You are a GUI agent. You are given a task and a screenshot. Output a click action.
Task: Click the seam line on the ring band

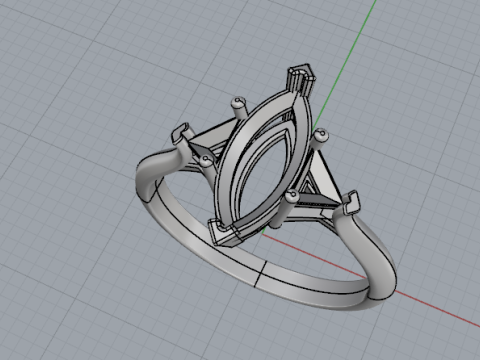coord(260,274)
